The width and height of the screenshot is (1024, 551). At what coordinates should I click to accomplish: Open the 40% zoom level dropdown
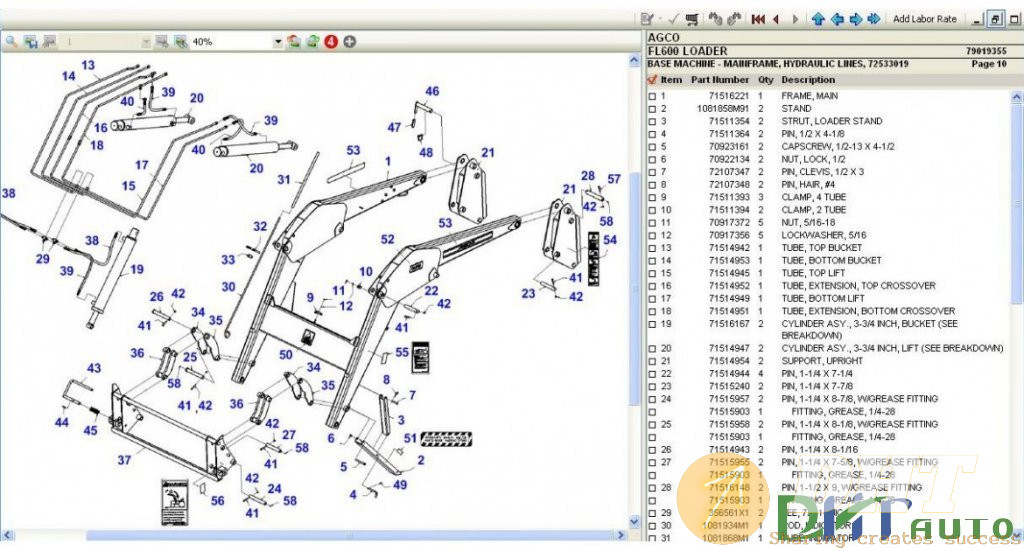(278, 42)
